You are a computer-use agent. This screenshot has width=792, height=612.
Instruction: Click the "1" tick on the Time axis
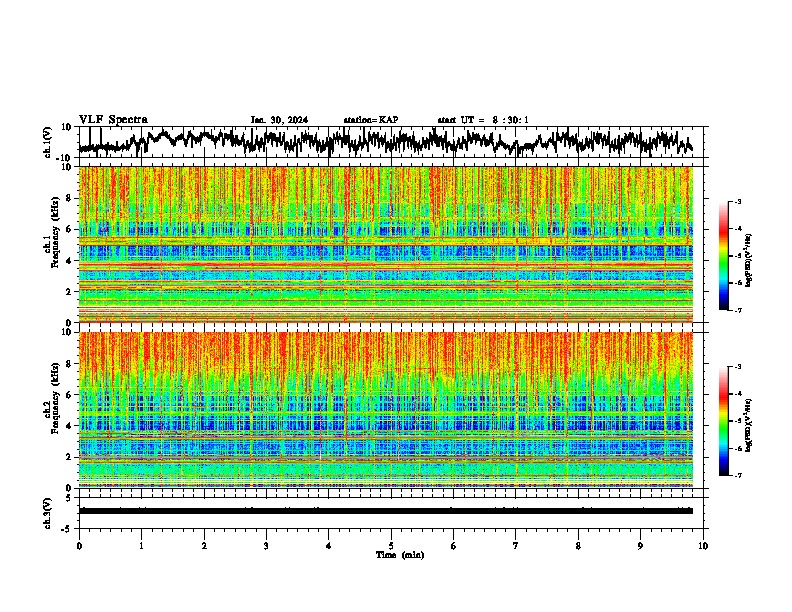click(141, 546)
